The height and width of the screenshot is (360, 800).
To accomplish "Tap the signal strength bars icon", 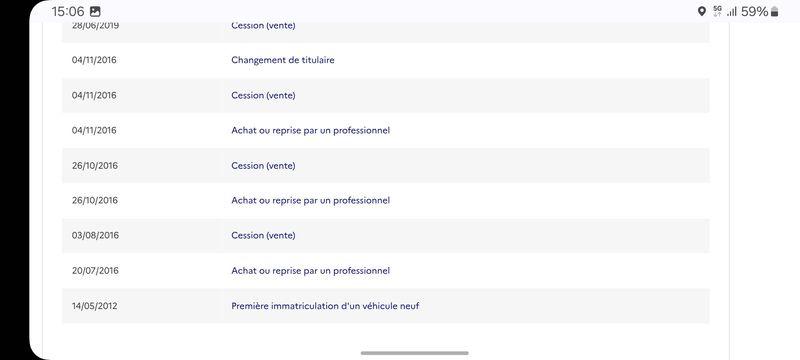I will 732,12.
